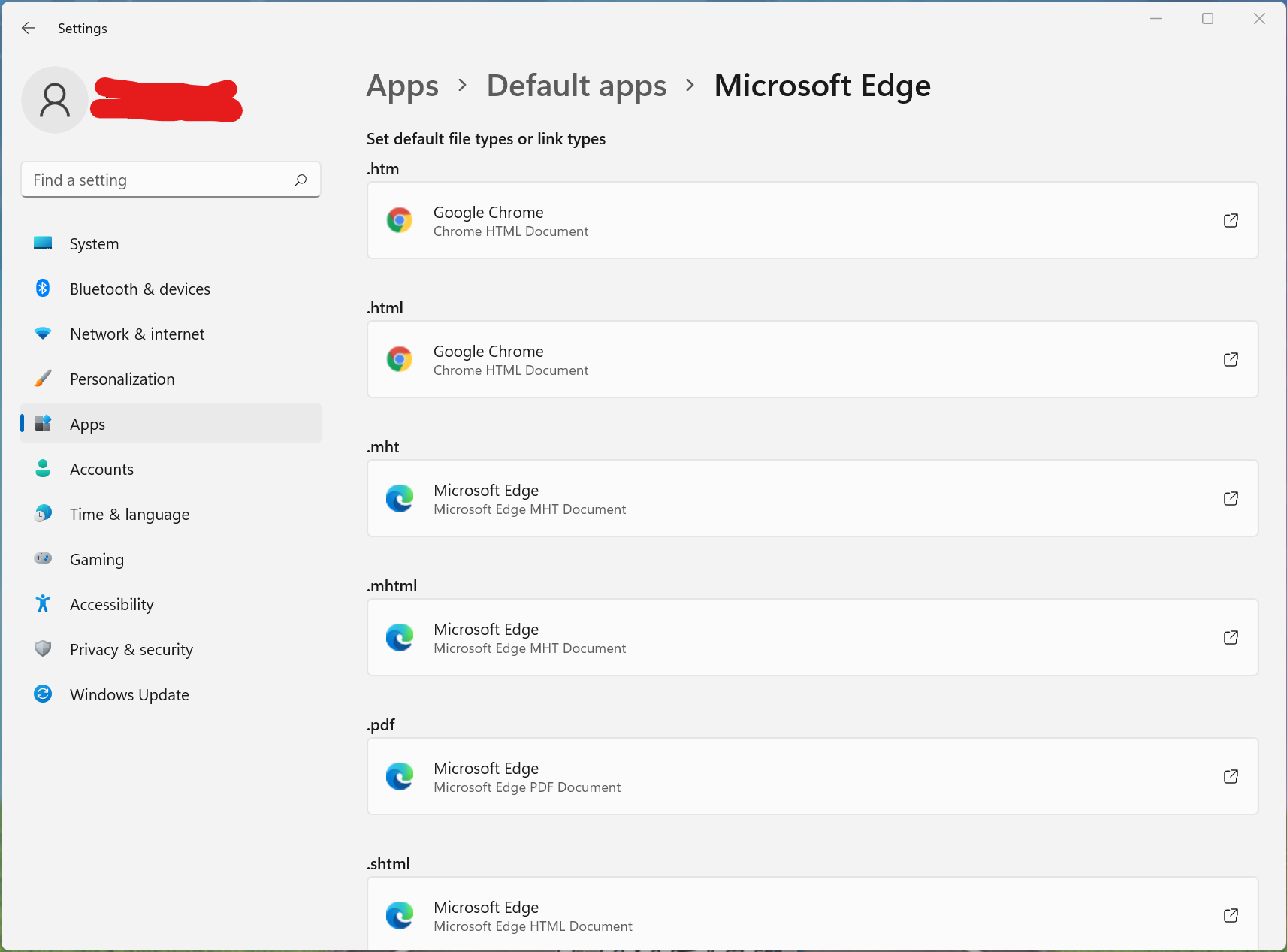Image resolution: width=1287 pixels, height=952 pixels.
Task: Click the System monitor icon
Action: pyautogui.click(x=43, y=243)
